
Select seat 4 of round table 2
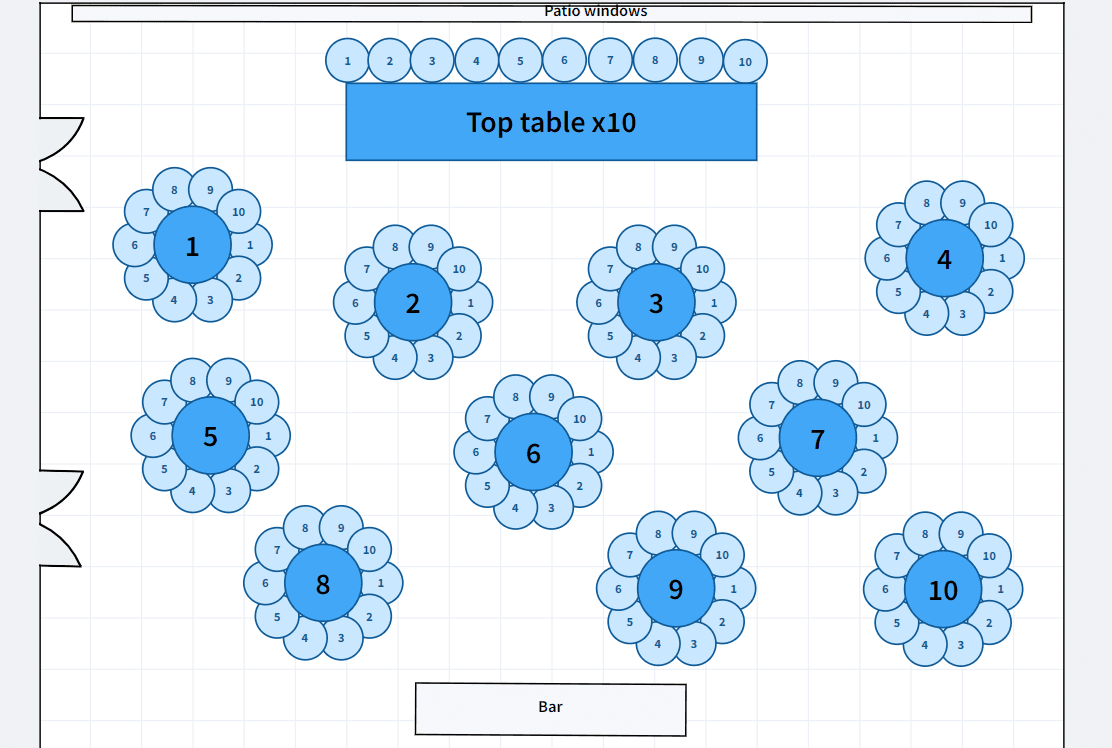point(395,357)
